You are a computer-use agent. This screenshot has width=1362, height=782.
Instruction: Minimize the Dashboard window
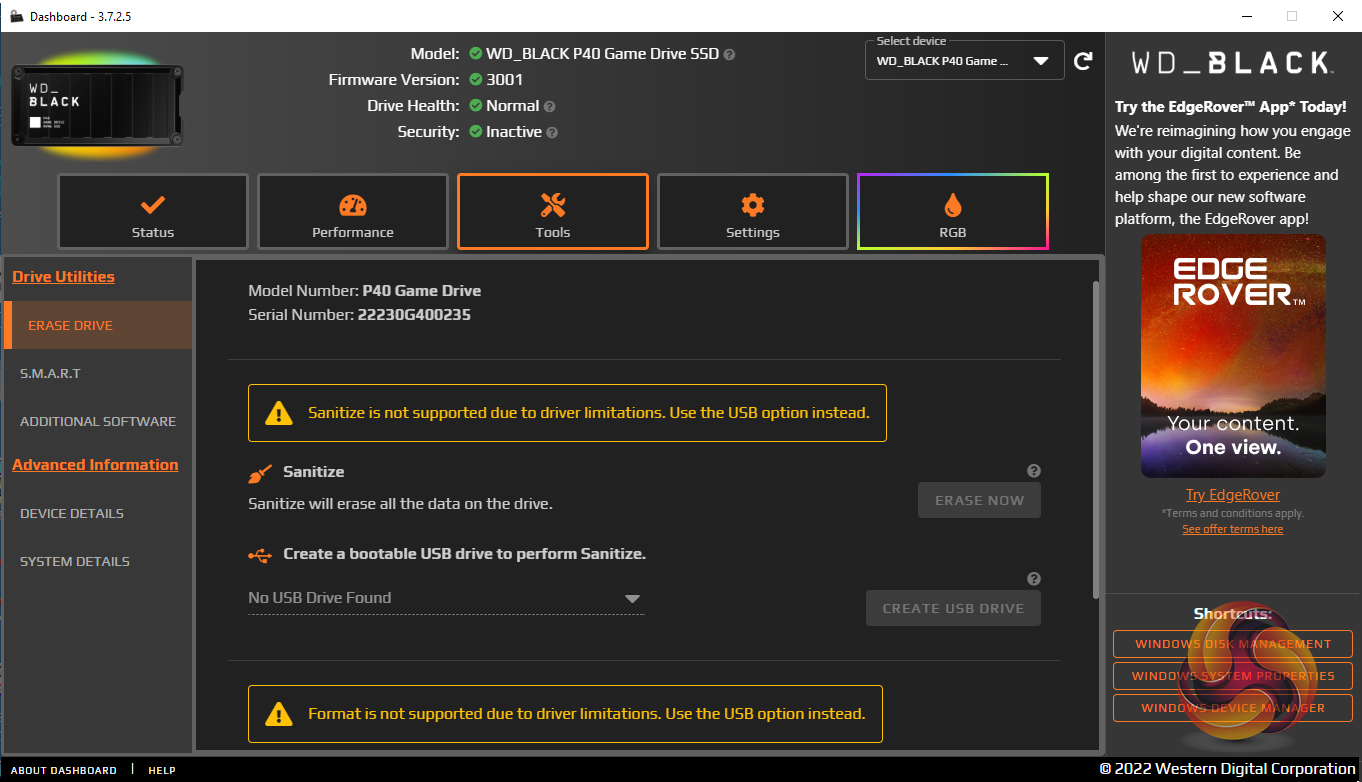(x=1246, y=16)
